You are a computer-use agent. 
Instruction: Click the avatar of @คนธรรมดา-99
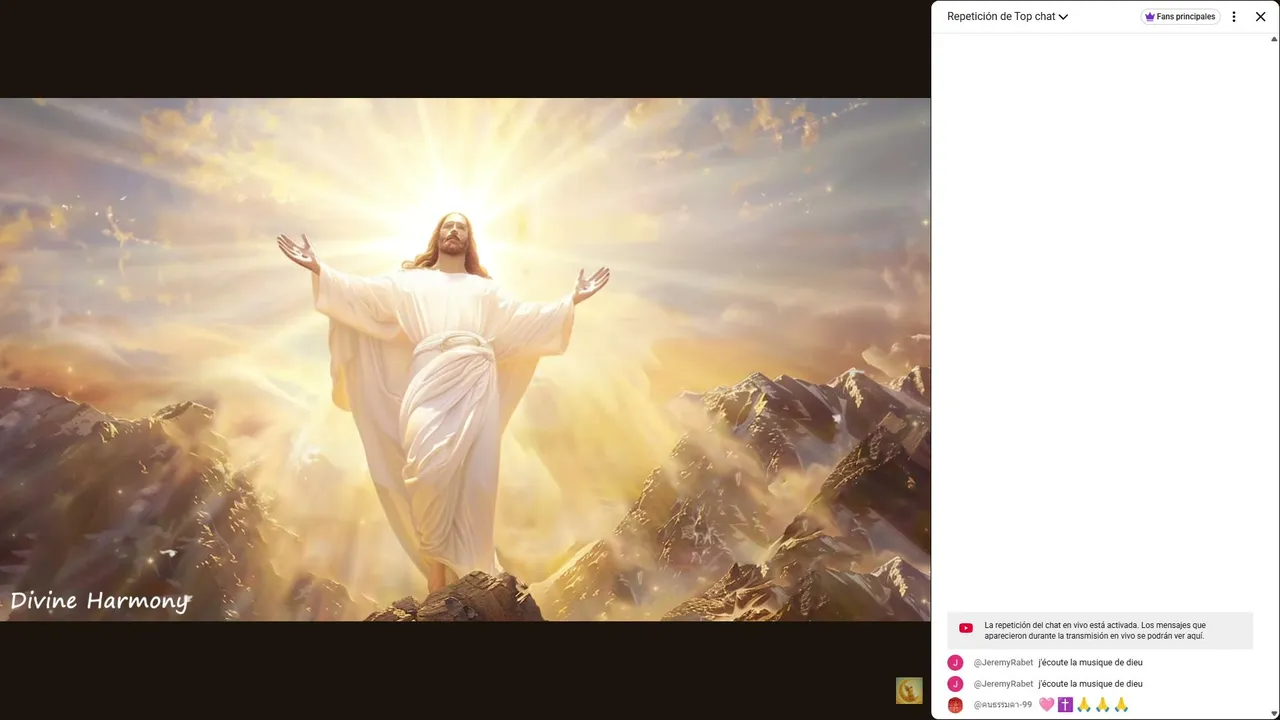955,705
